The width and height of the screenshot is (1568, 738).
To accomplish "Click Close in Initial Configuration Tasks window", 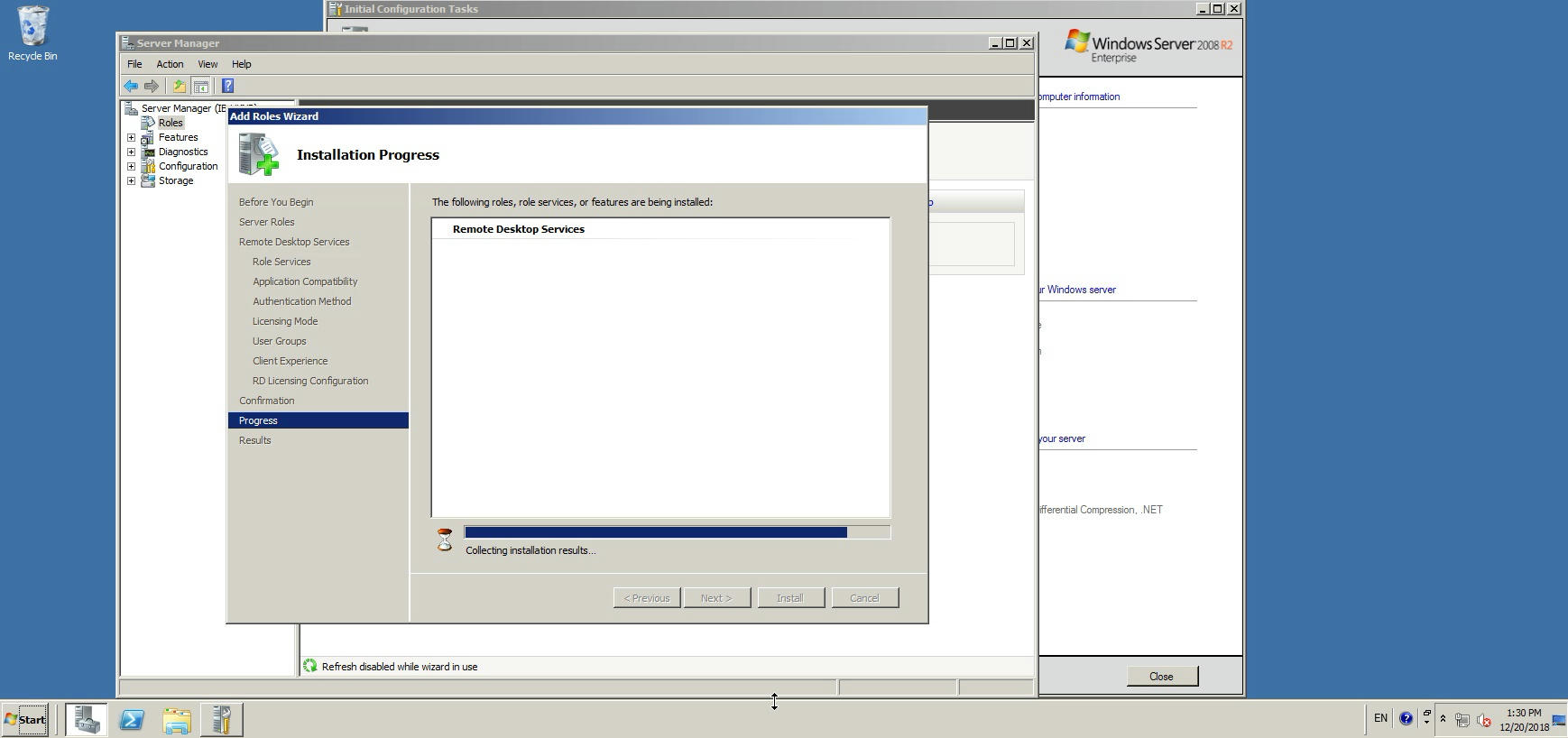I will tap(1162, 677).
